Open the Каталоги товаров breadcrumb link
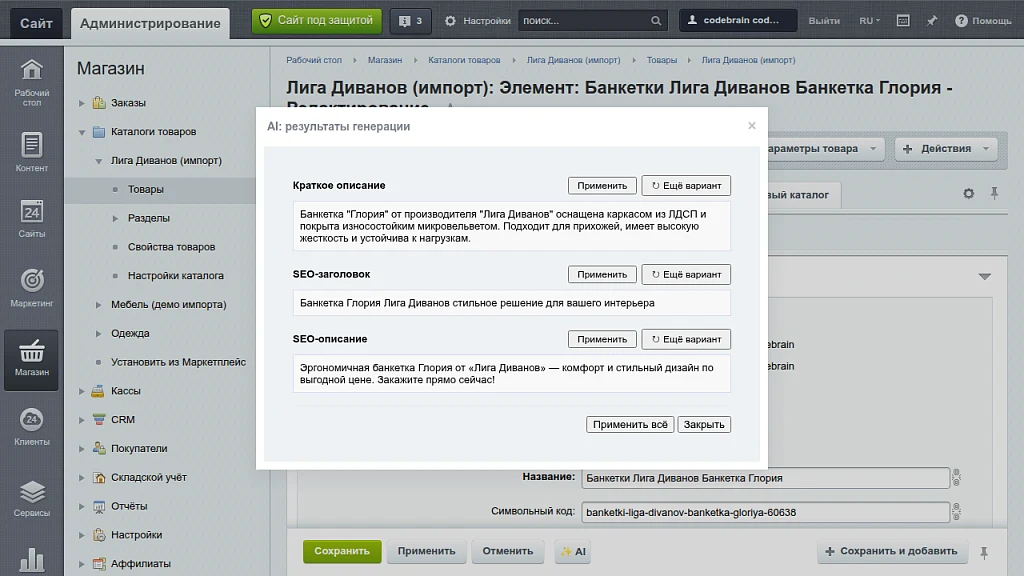1024x576 pixels. click(x=464, y=60)
